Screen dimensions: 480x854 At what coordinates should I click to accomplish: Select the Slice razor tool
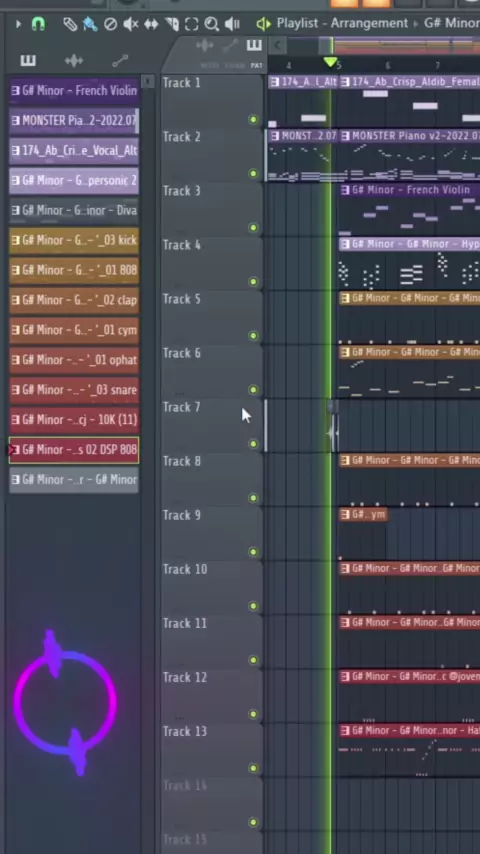coord(172,24)
